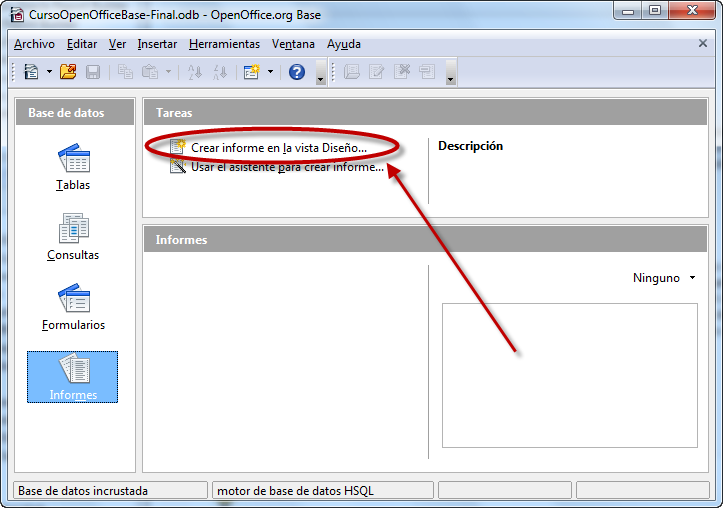Select Consultas in the database pane
The height and width of the screenshot is (508, 723).
73,237
